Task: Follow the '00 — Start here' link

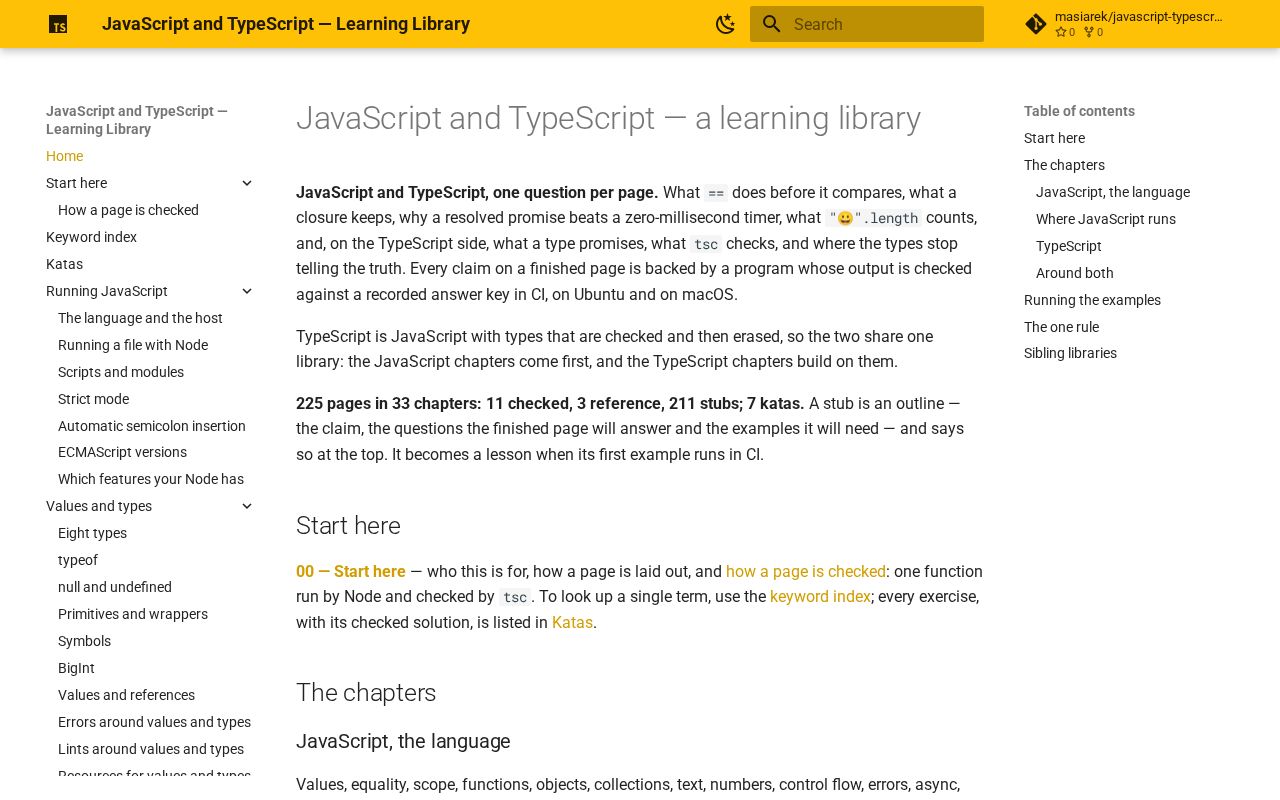Action: (x=351, y=572)
